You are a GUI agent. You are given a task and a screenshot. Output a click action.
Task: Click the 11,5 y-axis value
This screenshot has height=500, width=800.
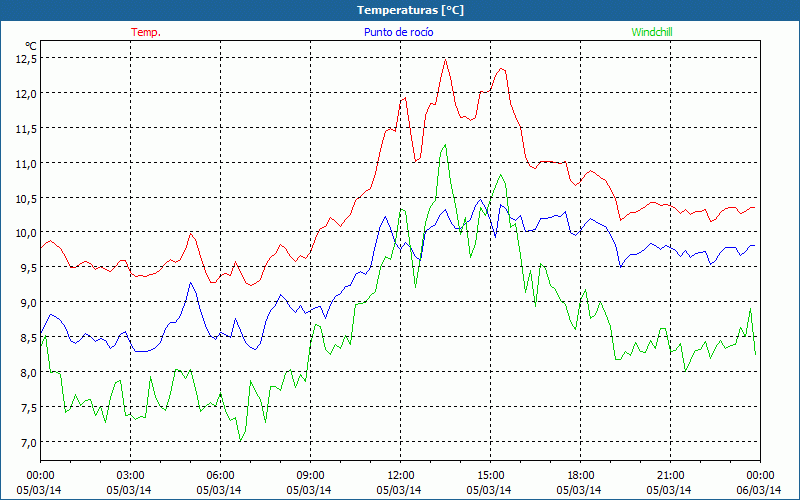pos(27,129)
